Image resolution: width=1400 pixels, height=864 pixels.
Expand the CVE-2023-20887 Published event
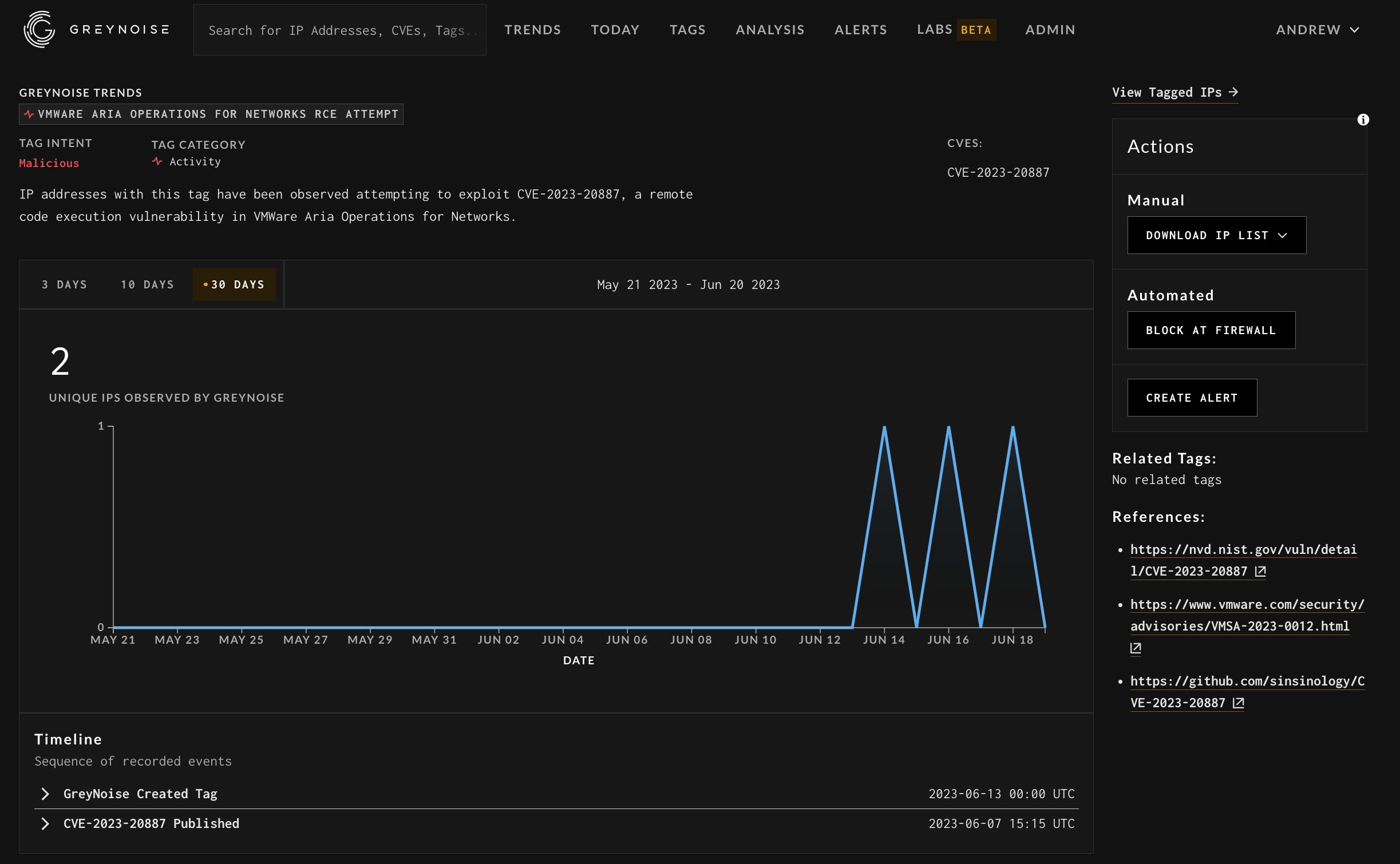coord(45,823)
